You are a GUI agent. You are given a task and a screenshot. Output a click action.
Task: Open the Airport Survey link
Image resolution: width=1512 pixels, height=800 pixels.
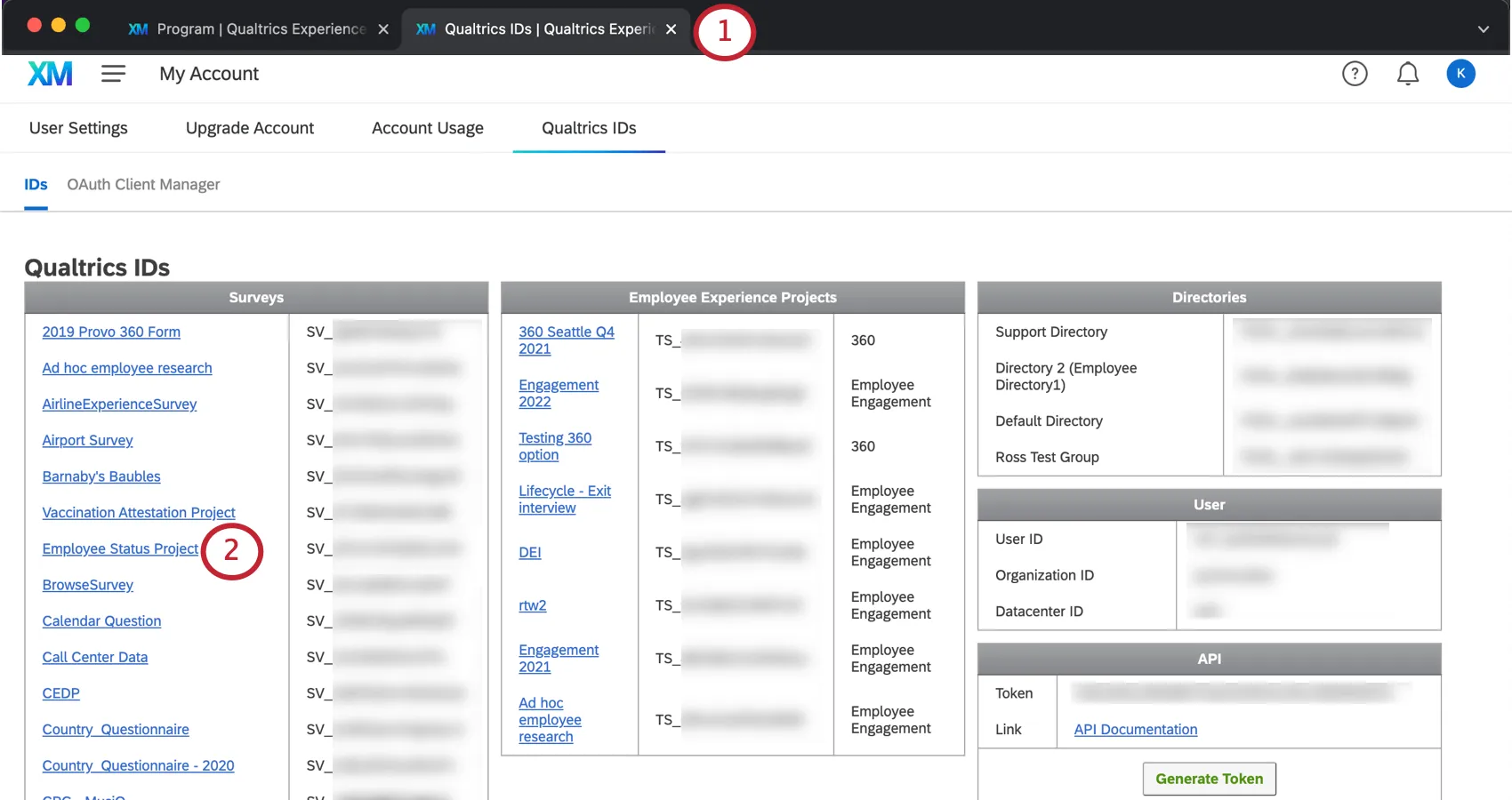(x=87, y=440)
